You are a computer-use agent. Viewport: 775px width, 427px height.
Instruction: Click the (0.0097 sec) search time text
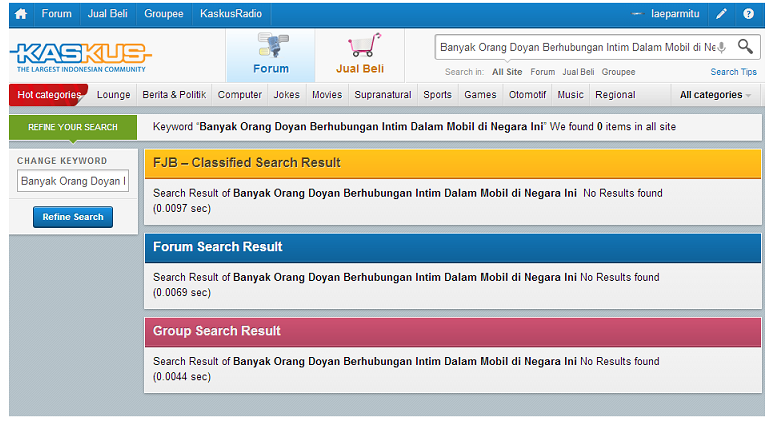coord(182,209)
